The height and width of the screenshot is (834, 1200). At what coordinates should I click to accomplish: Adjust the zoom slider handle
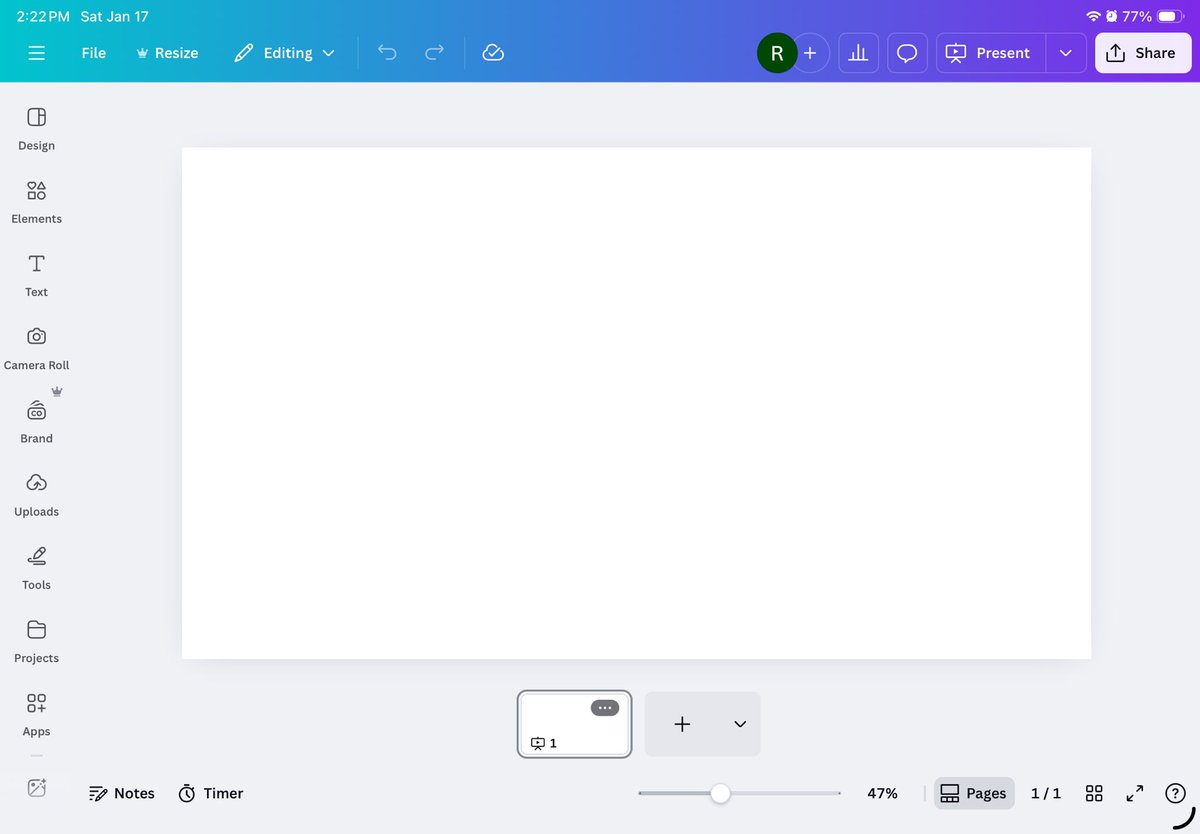pyautogui.click(x=720, y=793)
